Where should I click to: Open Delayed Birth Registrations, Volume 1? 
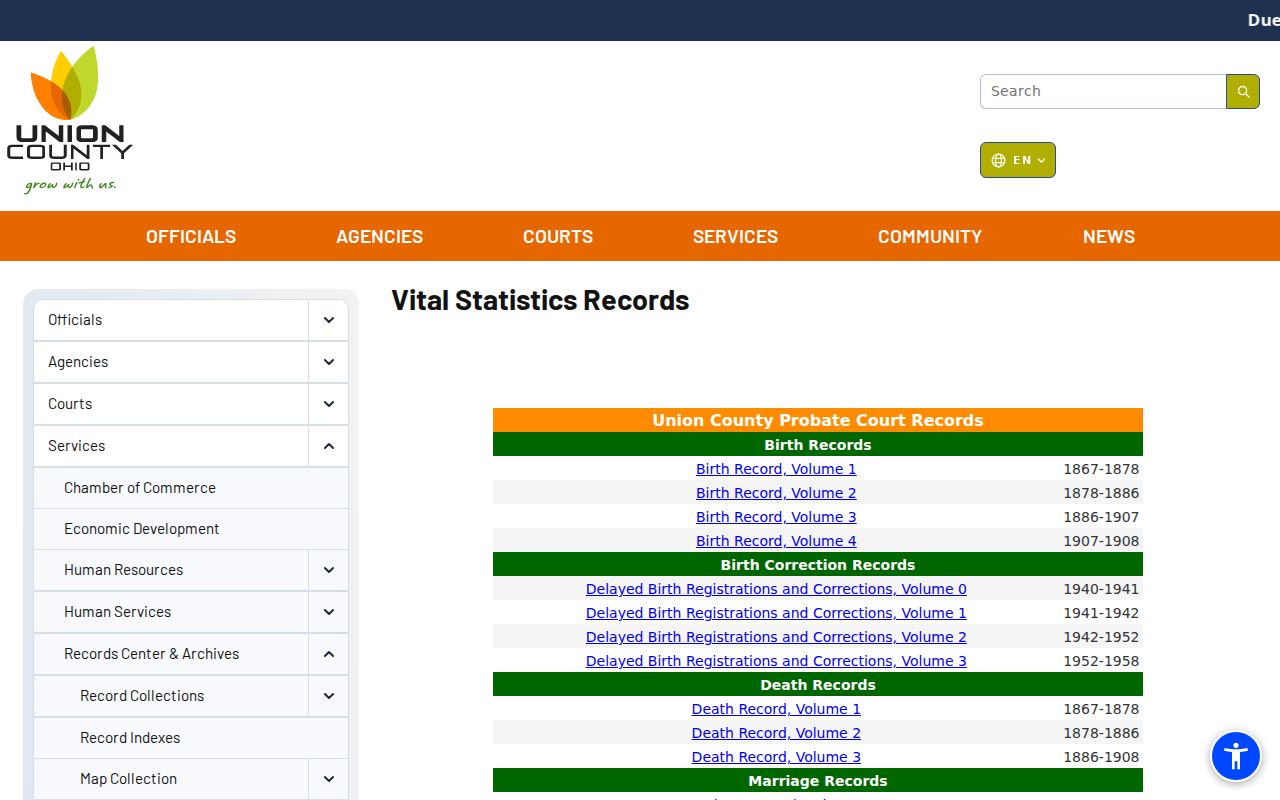[776, 613]
